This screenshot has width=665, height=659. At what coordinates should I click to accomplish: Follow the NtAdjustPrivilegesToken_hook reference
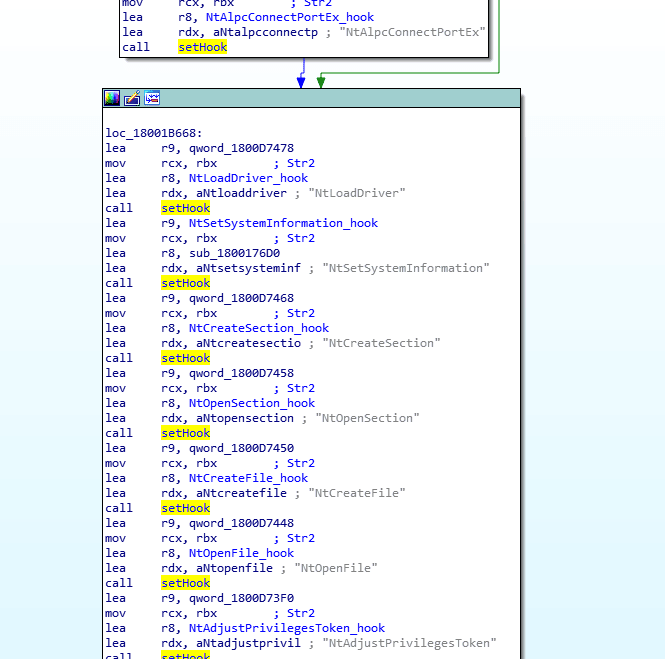[x=287, y=628]
